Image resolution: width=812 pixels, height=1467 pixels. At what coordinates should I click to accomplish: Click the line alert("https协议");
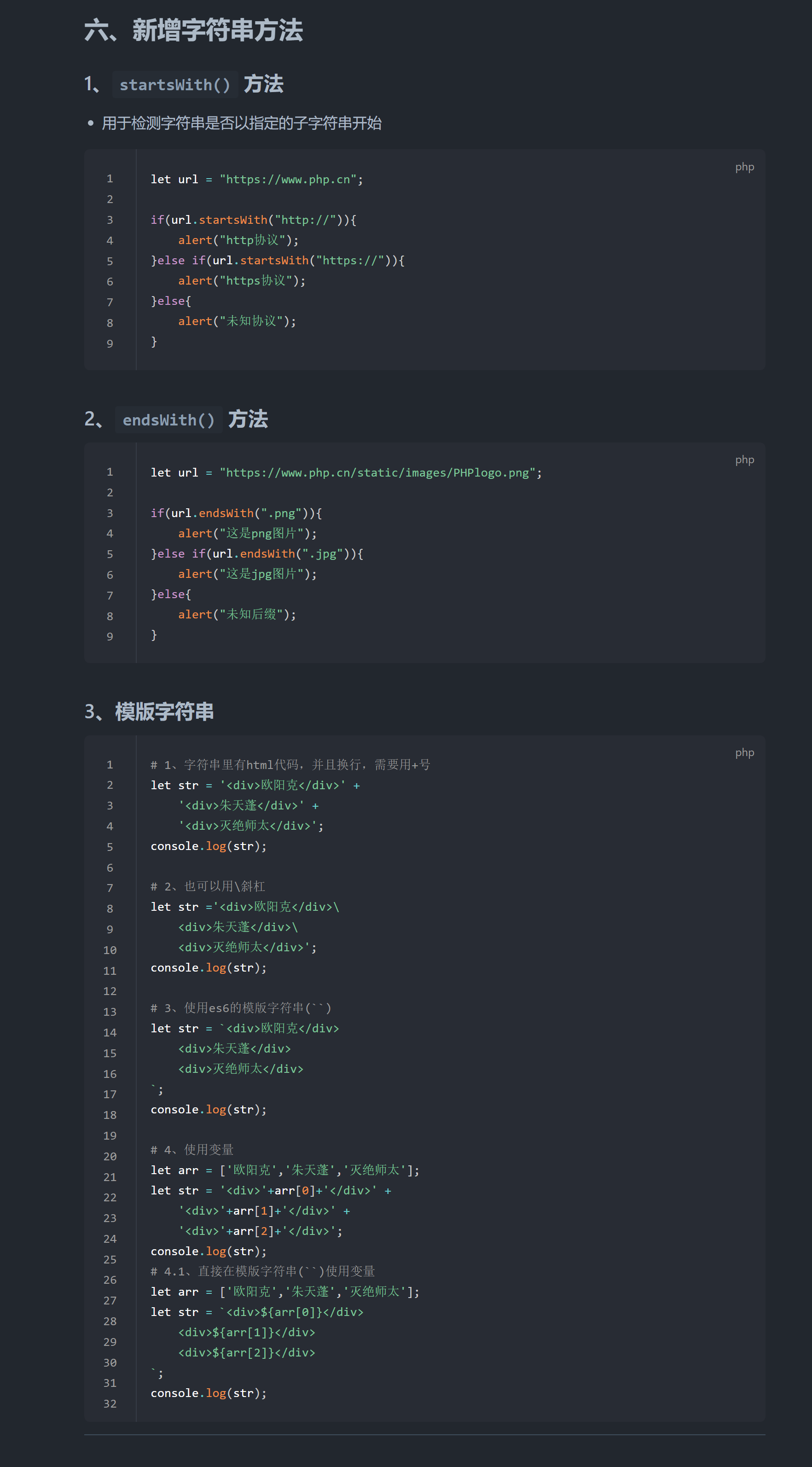[x=241, y=281]
